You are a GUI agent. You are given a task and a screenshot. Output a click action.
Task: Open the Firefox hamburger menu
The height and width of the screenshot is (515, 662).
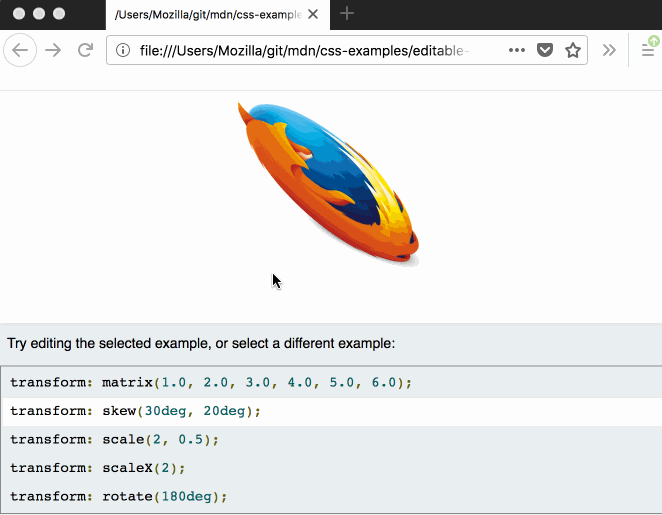coord(648,50)
